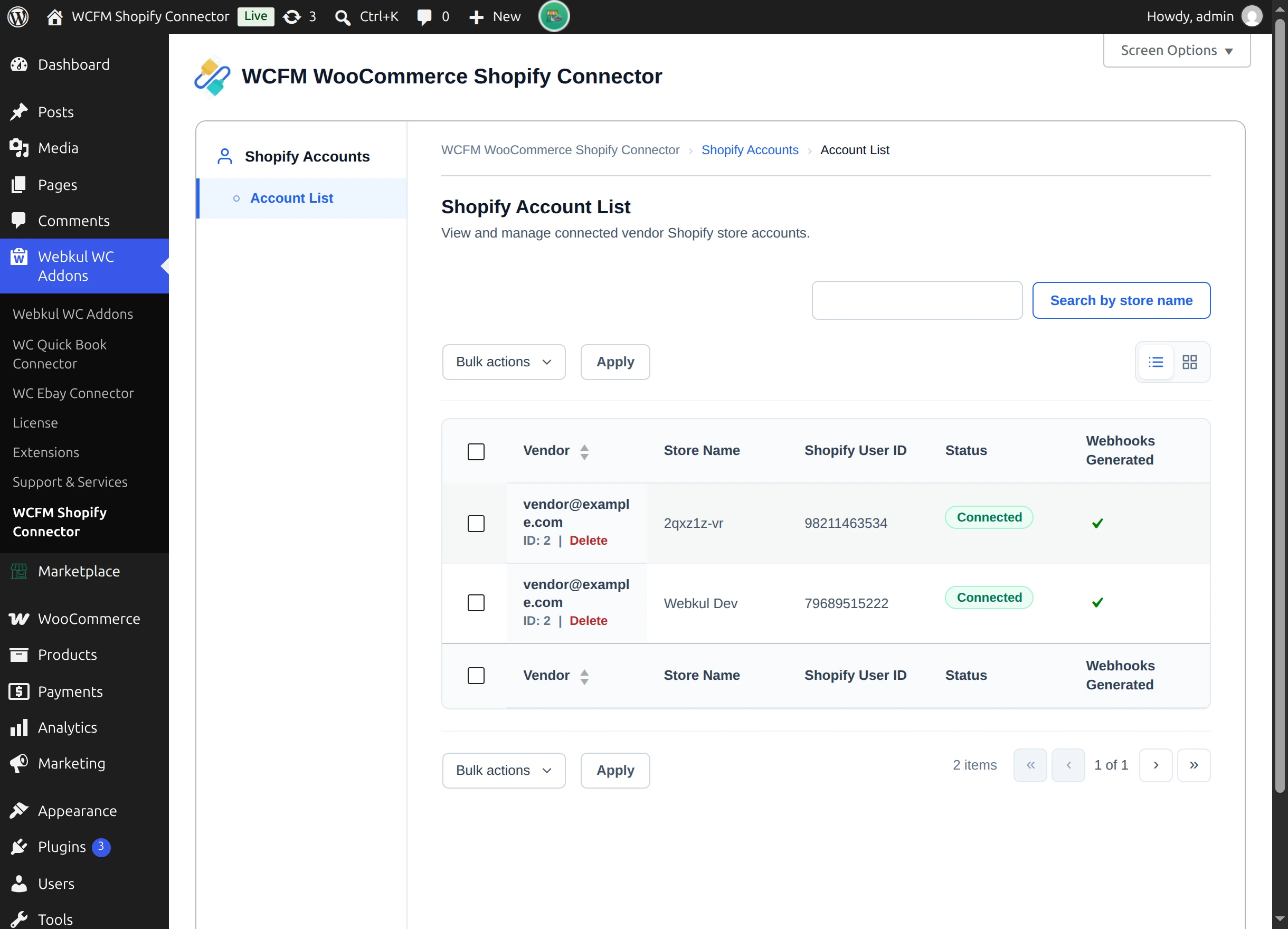Open the comments bubble icon in admin bar
The width and height of the screenshot is (1288, 929).
pyautogui.click(x=424, y=17)
